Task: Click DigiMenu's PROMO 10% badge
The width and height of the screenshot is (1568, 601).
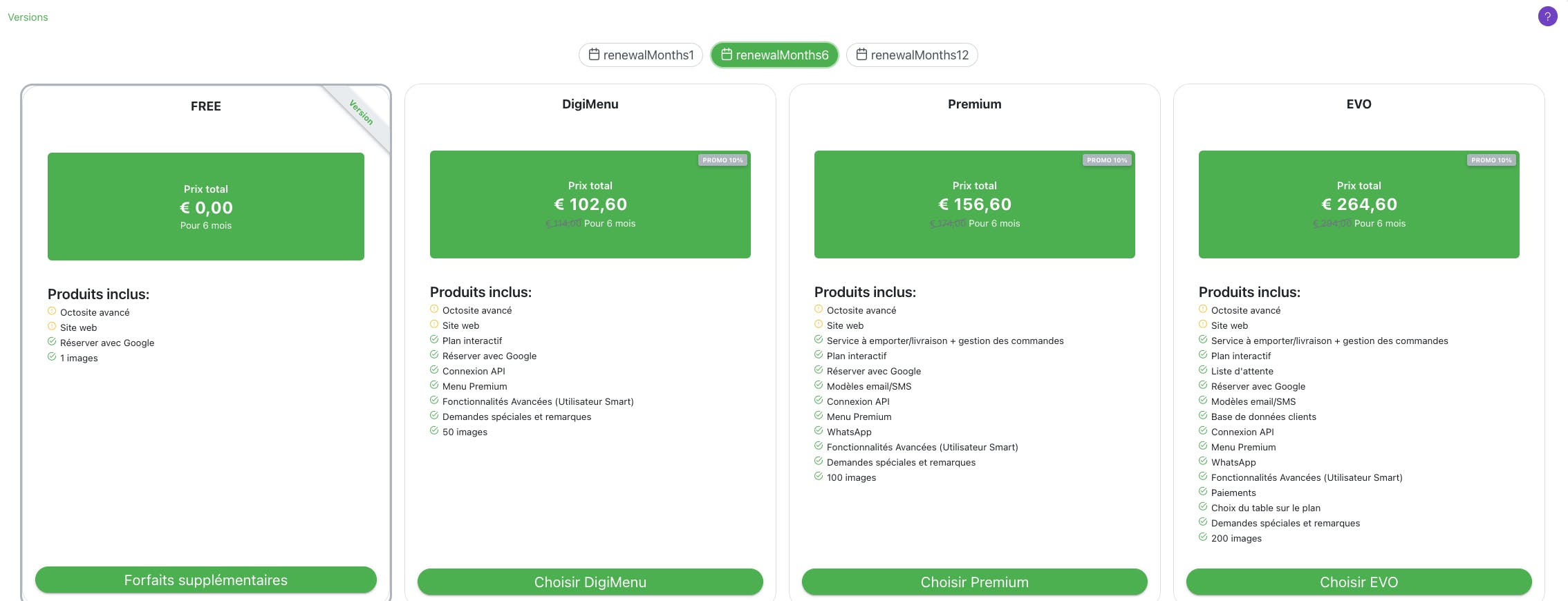Action: pos(722,160)
